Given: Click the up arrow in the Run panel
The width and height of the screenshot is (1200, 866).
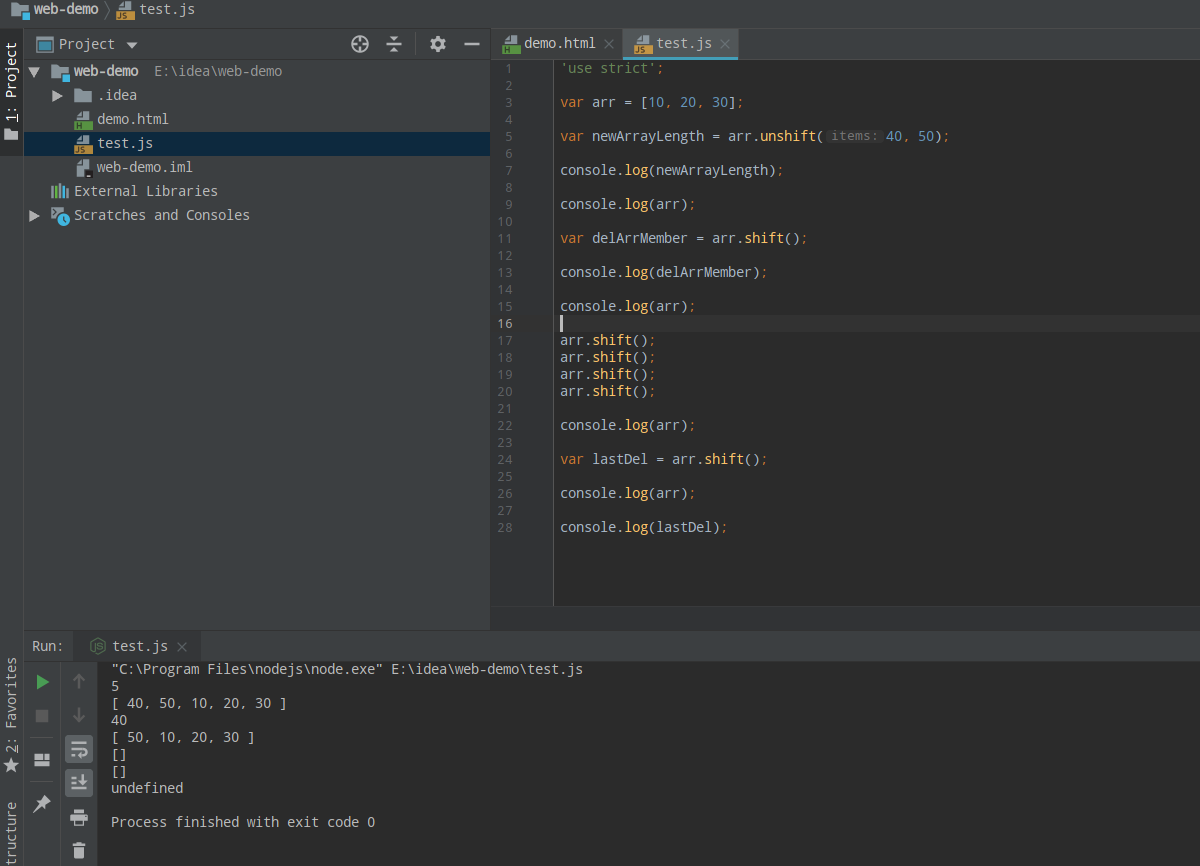Looking at the screenshot, I should coord(79,682).
